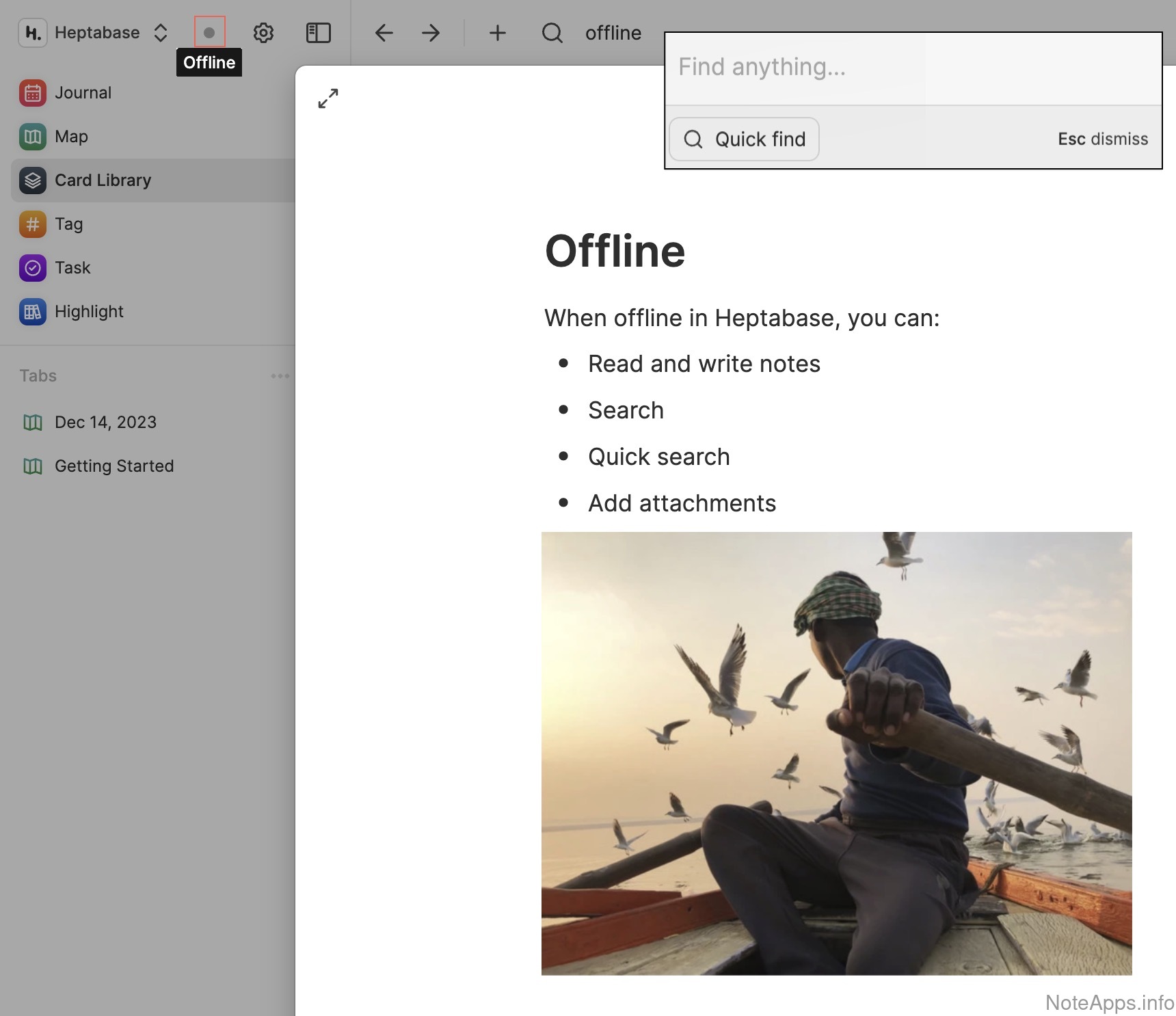Open the Card Library section
Viewport: 1176px width, 1016px height.
click(103, 180)
